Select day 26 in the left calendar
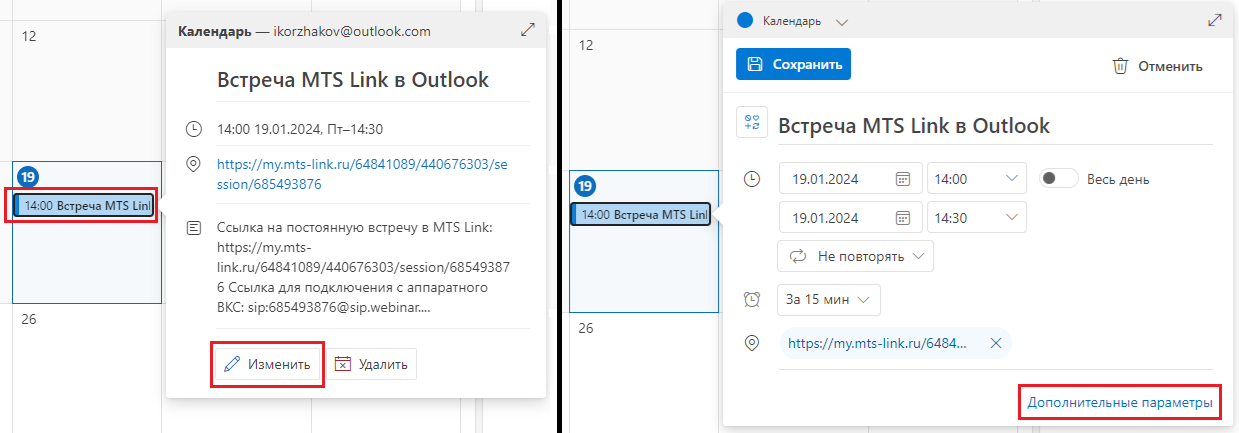 click(28, 320)
